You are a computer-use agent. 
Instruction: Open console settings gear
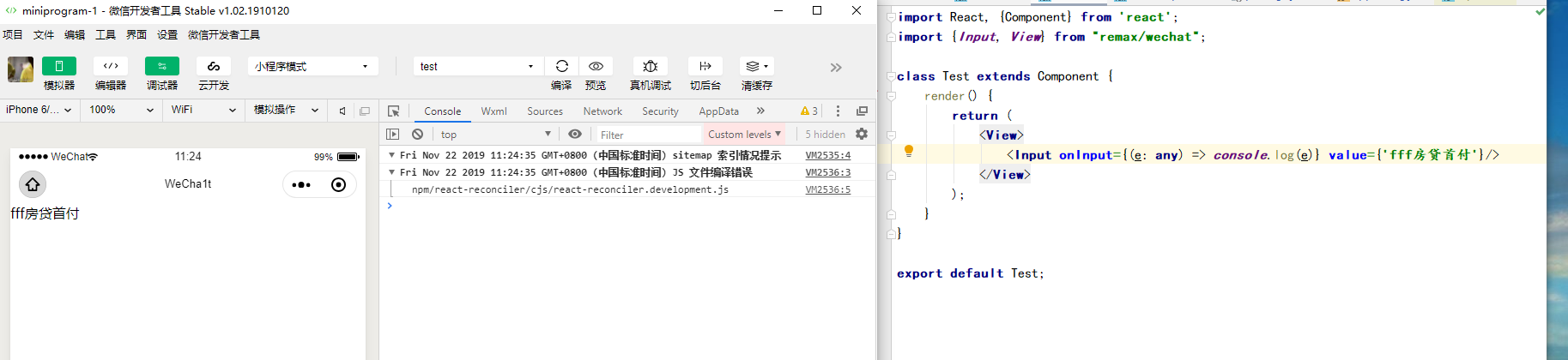click(862, 134)
